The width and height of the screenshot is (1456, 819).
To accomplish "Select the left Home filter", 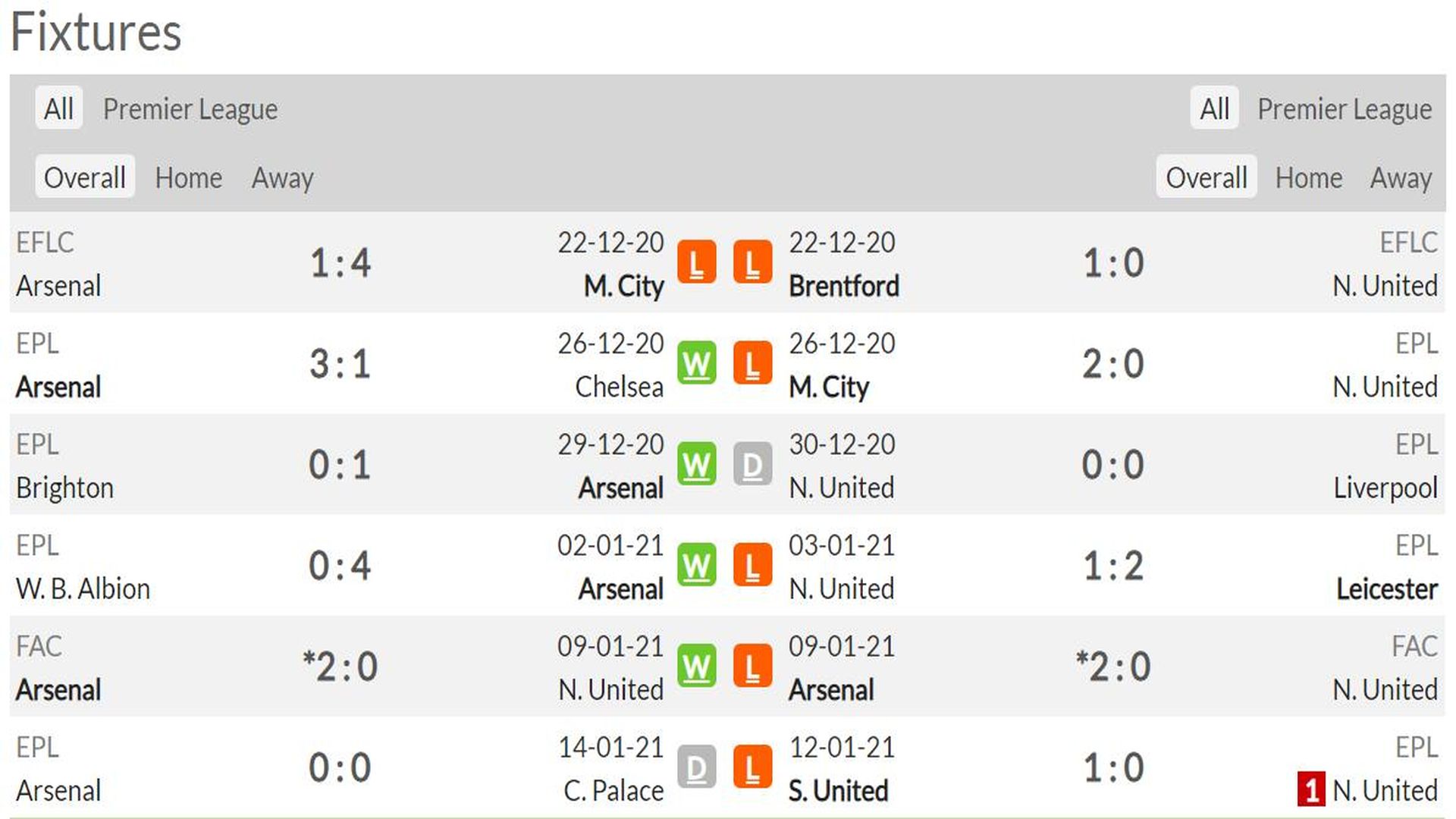I will (189, 177).
